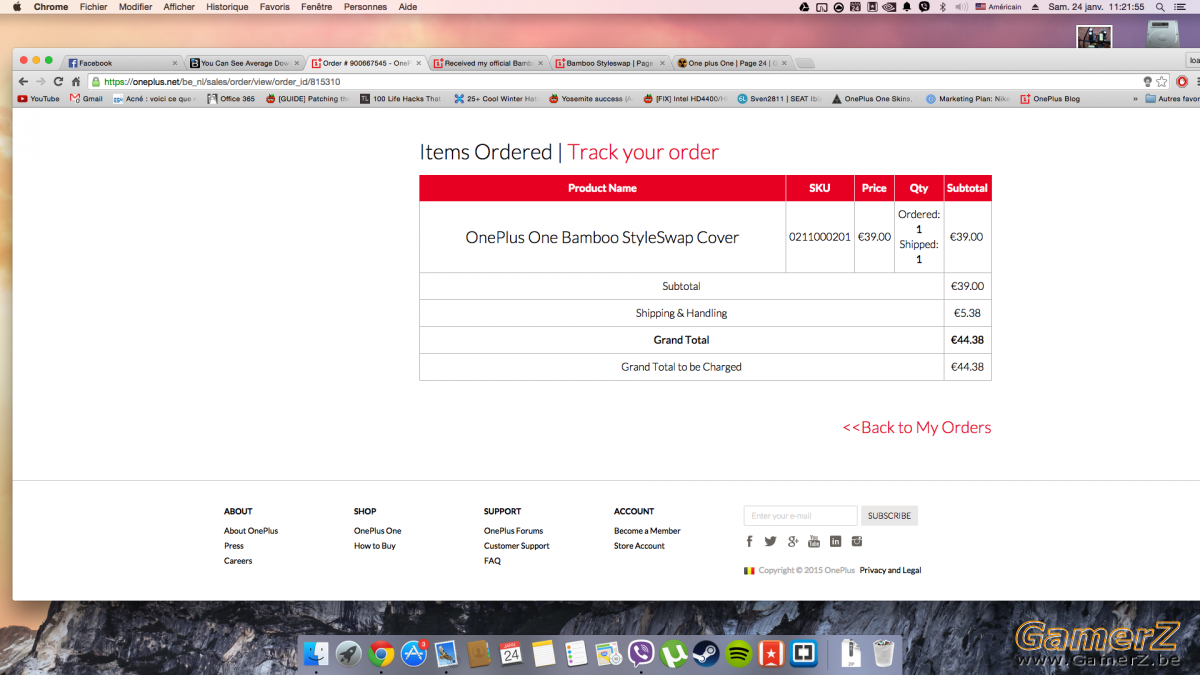Image resolution: width=1200 pixels, height=675 pixels.
Task: Open OnePlus Twitter icon in footer
Action: 770,542
